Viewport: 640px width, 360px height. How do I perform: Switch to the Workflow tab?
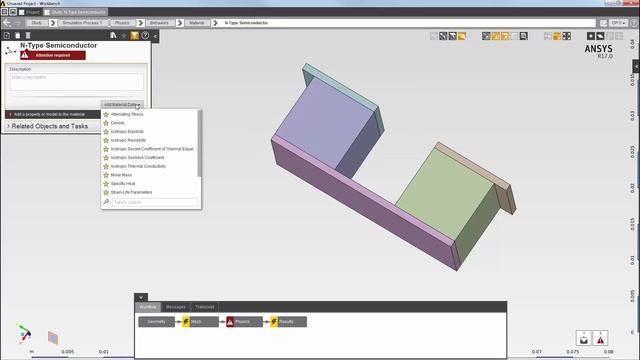click(x=148, y=307)
